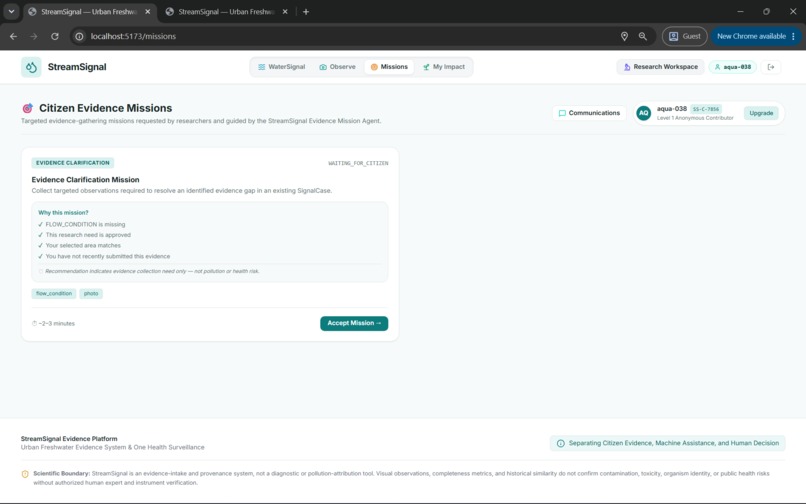Click the StreamSignal Evidence Platform footer text
The height and width of the screenshot is (504, 806).
69,439
